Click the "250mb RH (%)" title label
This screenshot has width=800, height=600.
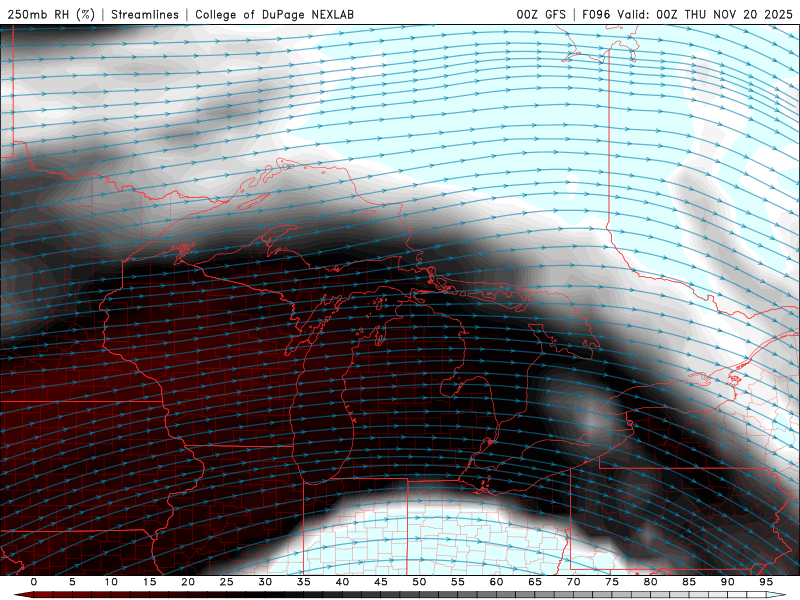point(51,14)
